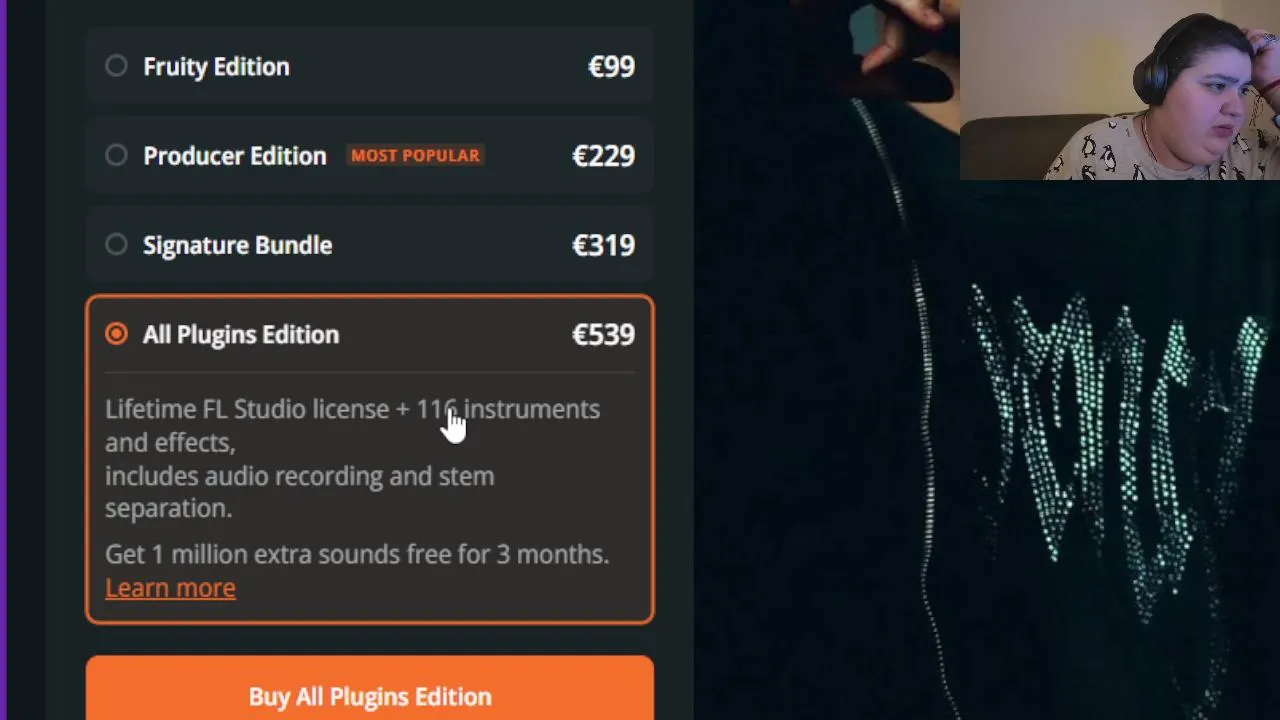Click the Fruity Edition label

point(216,67)
